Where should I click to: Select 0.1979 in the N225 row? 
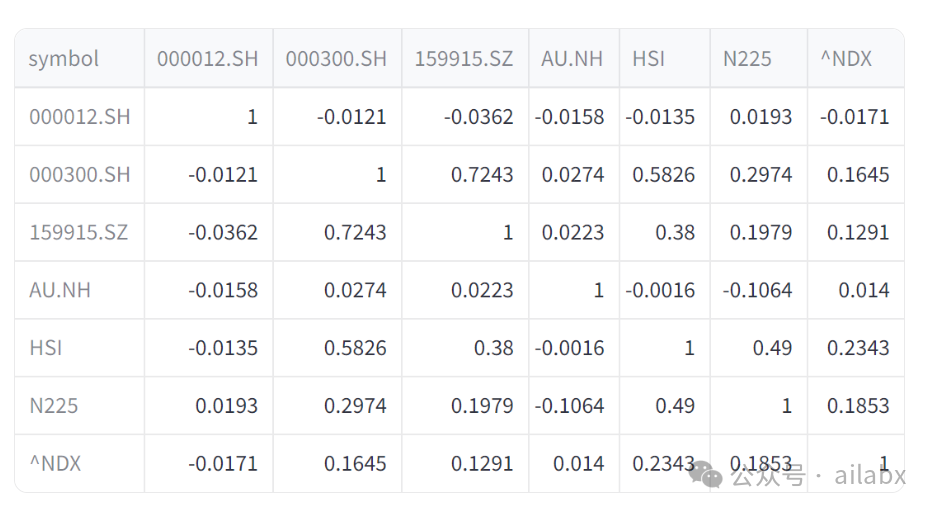[482, 406]
